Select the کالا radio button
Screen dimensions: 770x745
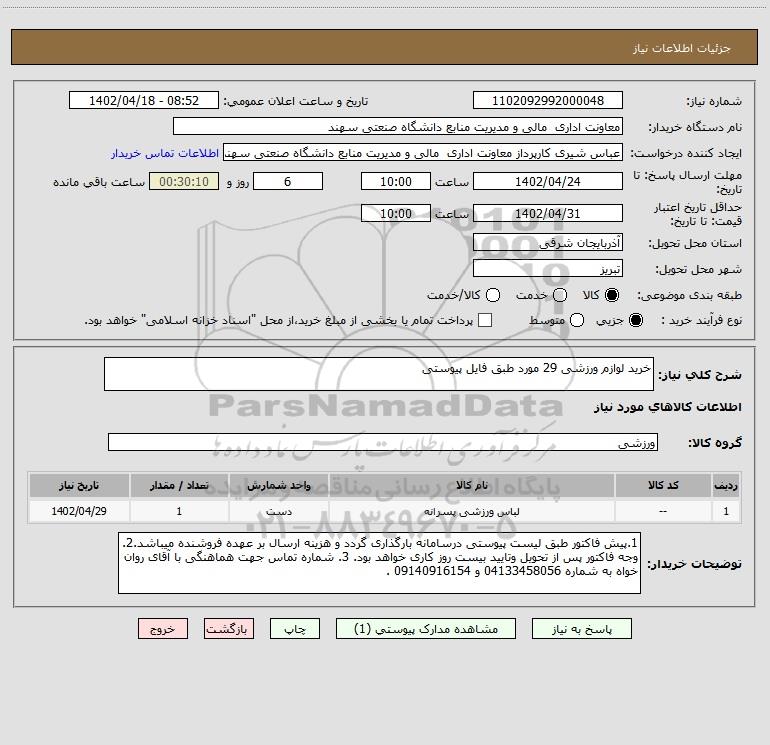(x=612, y=295)
